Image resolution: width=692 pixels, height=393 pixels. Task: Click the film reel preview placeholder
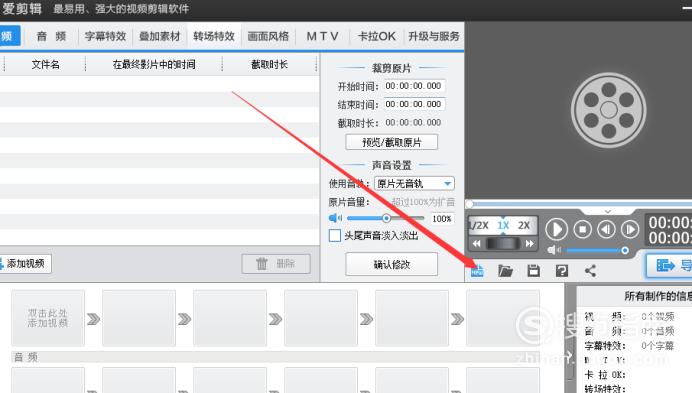(609, 110)
